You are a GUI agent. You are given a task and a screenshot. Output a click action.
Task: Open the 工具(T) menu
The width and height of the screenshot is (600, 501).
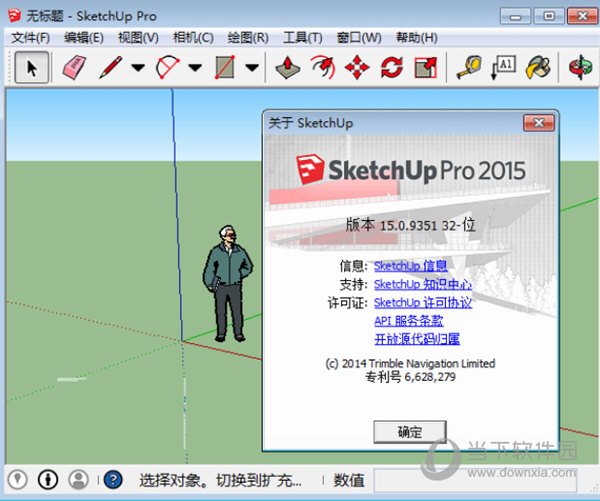point(302,38)
